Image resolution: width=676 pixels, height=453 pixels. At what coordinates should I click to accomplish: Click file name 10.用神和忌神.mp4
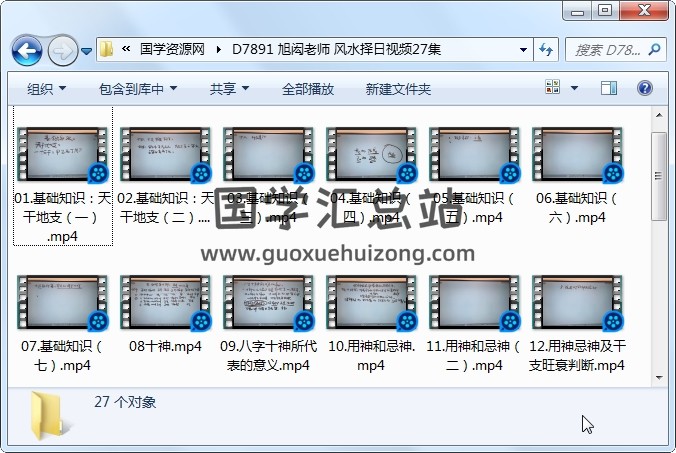tap(372, 356)
